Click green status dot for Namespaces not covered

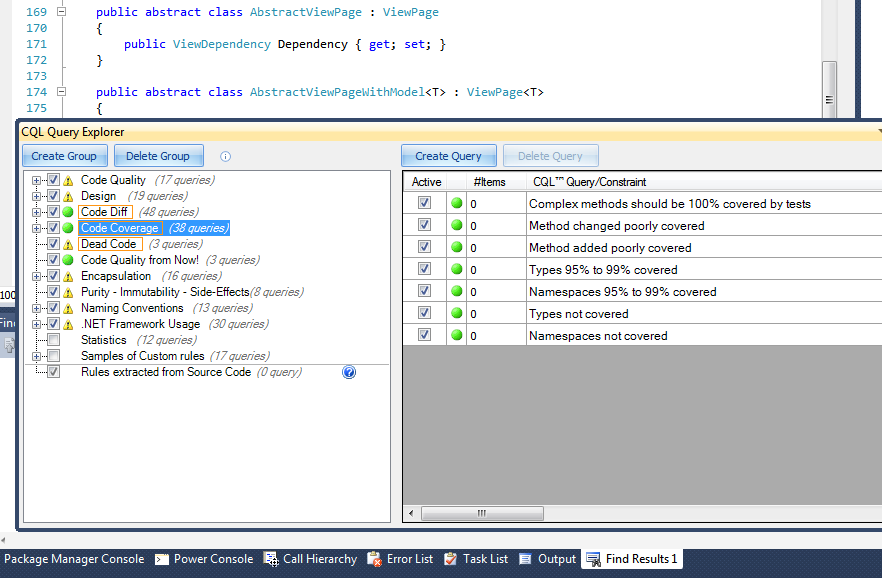click(x=457, y=335)
